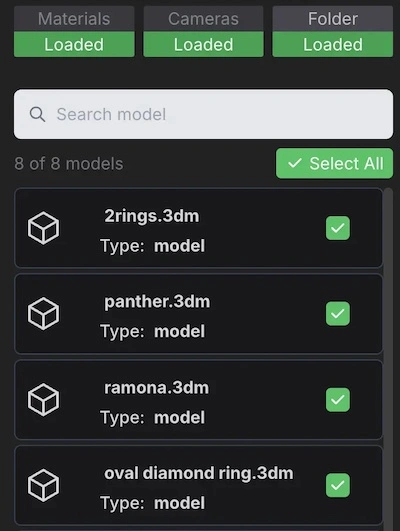This screenshot has width=400, height=531.
Task: Click the magnifier icon in the search box
Action: (x=37, y=114)
